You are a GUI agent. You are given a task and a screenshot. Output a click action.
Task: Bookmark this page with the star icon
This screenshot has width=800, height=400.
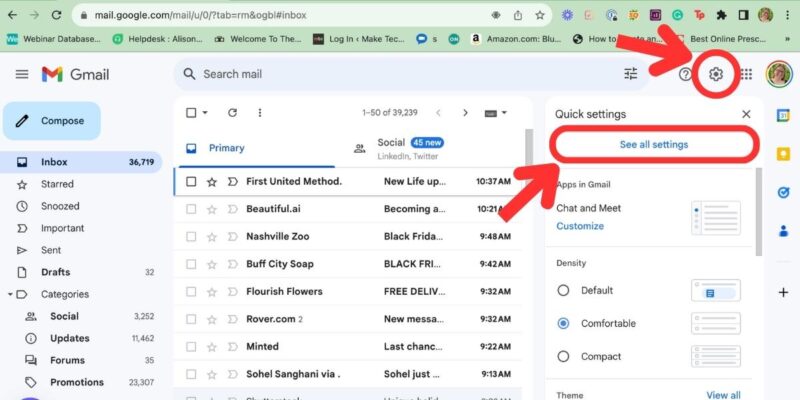pyautogui.click(x=540, y=15)
